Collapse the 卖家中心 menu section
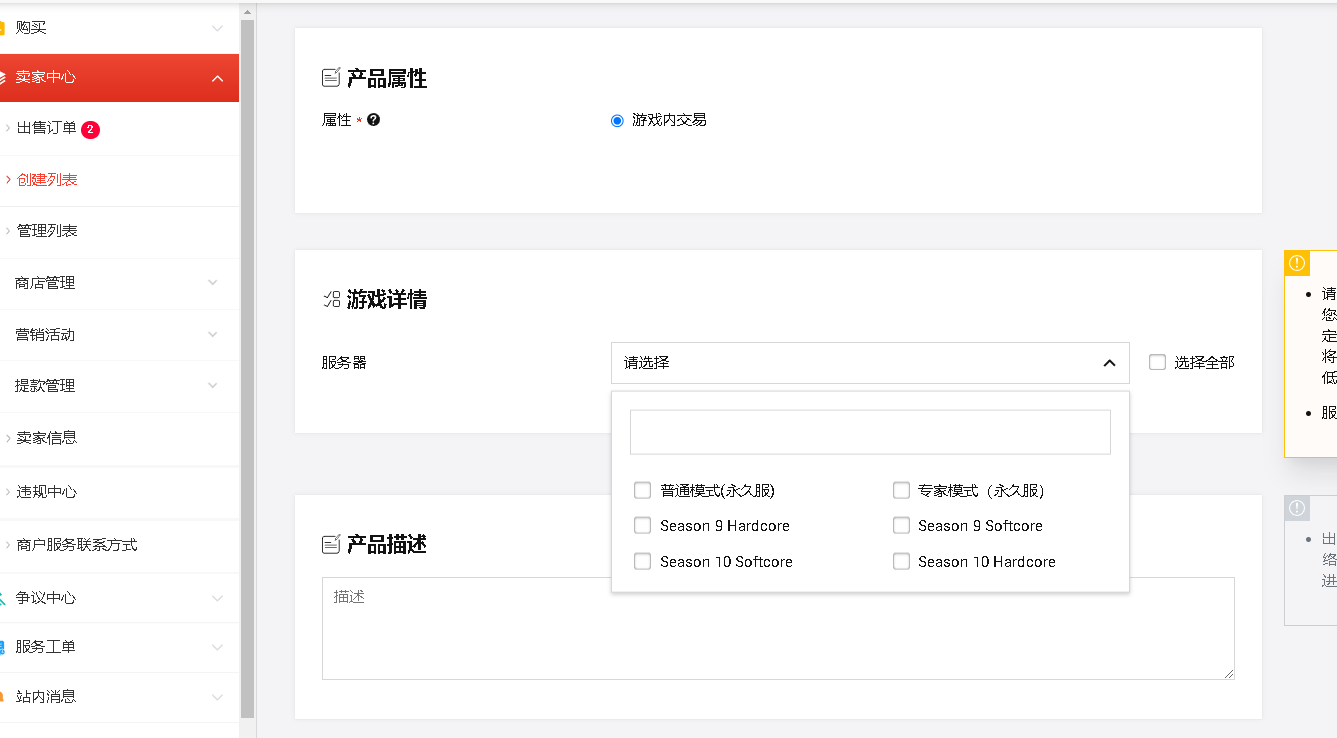 click(x=217, y=78)
